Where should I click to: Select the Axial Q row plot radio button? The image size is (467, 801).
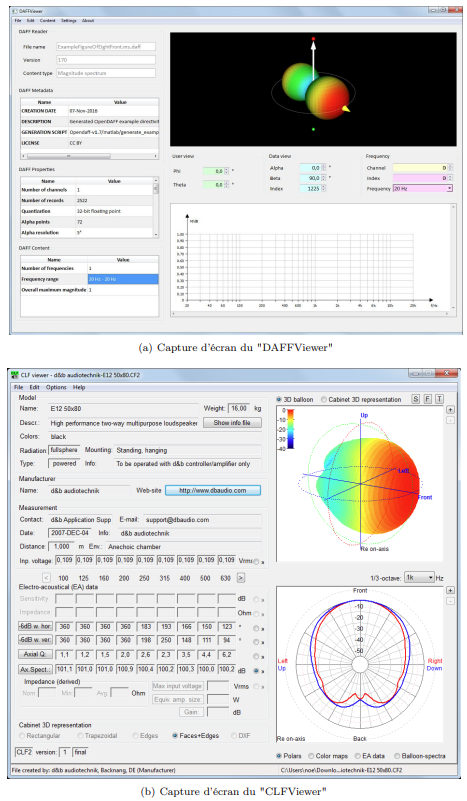(256, 656)
